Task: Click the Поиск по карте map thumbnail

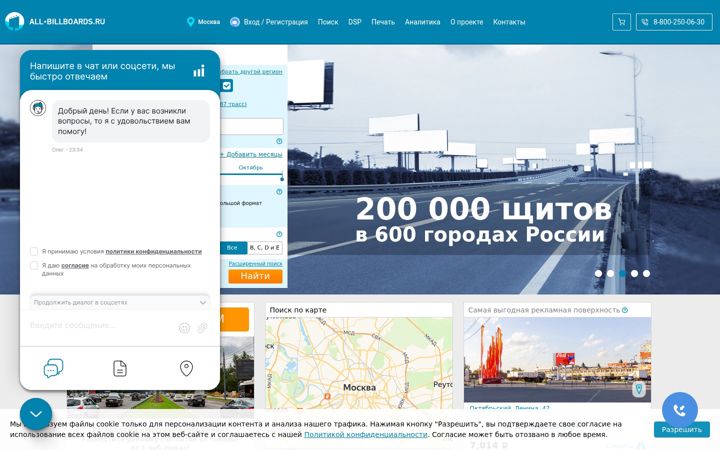Action: (359, 363)
